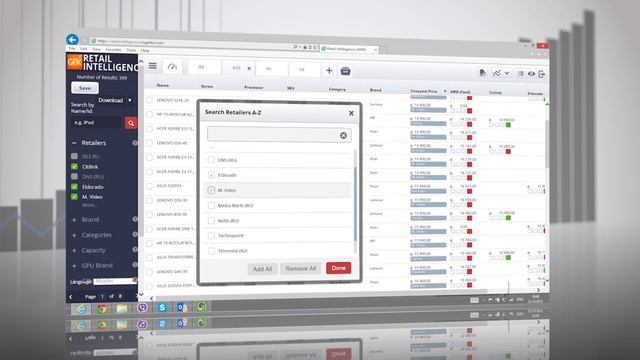Open Viber from the taskbar

142,307
